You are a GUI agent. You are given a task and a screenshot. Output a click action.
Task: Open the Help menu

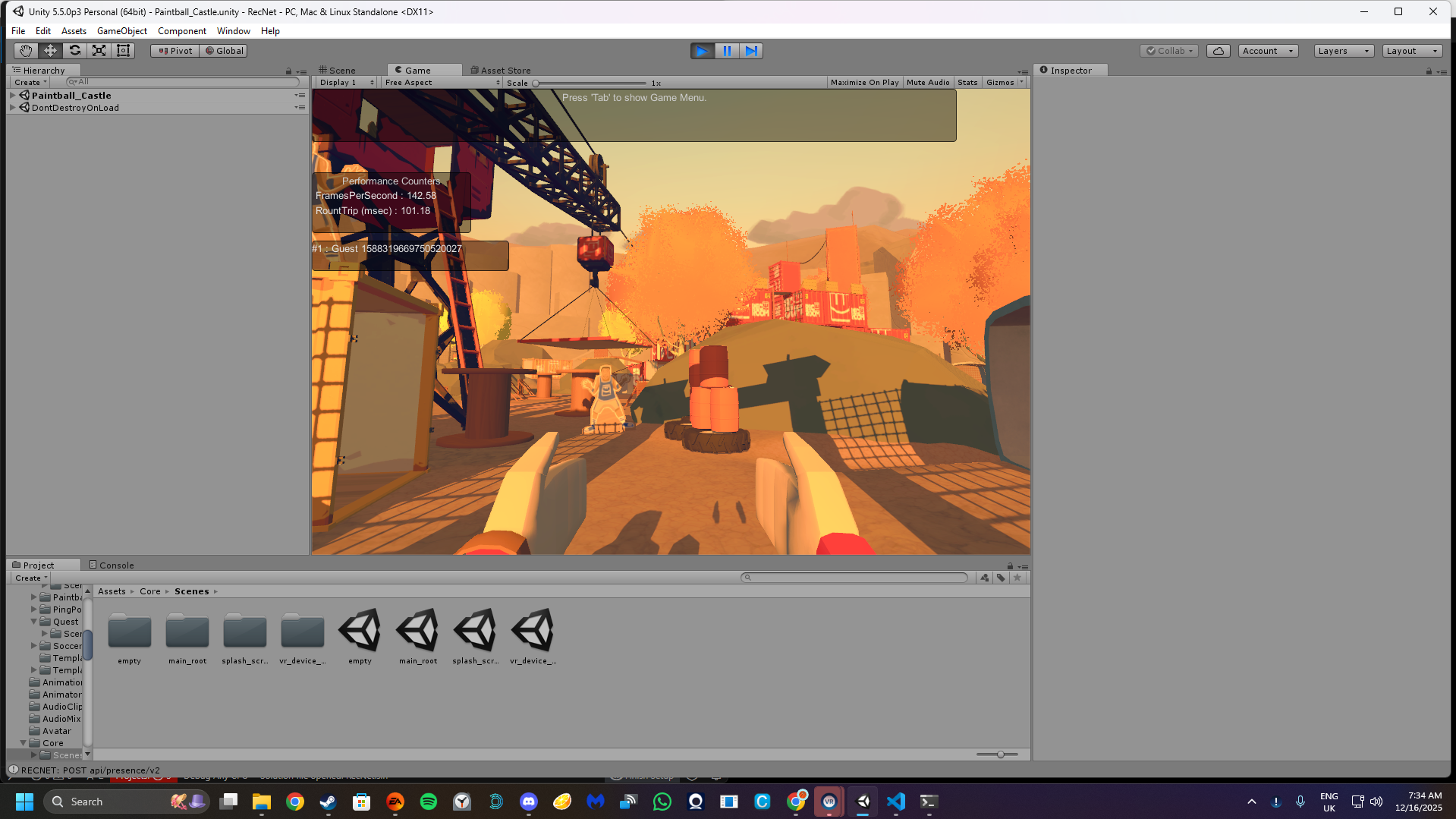[x=270, y=31]
